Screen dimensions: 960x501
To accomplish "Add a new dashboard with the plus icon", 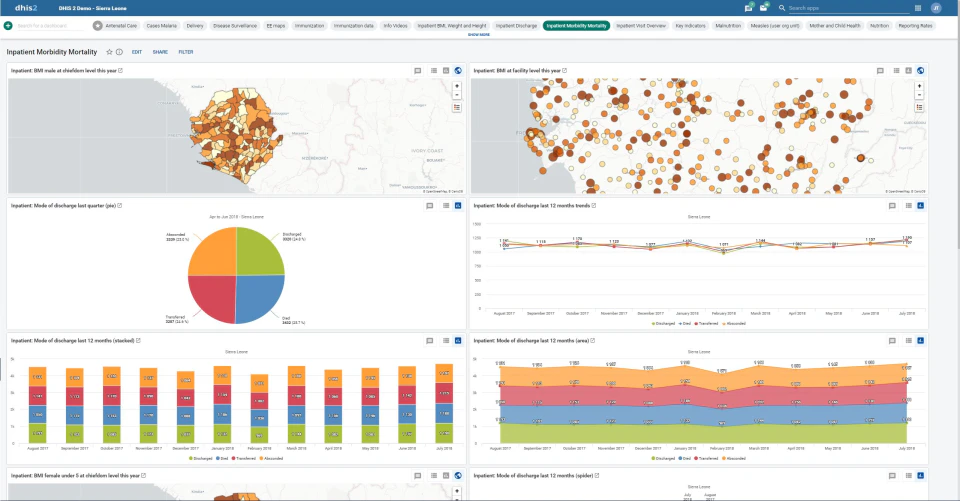I will click(9, 25).
